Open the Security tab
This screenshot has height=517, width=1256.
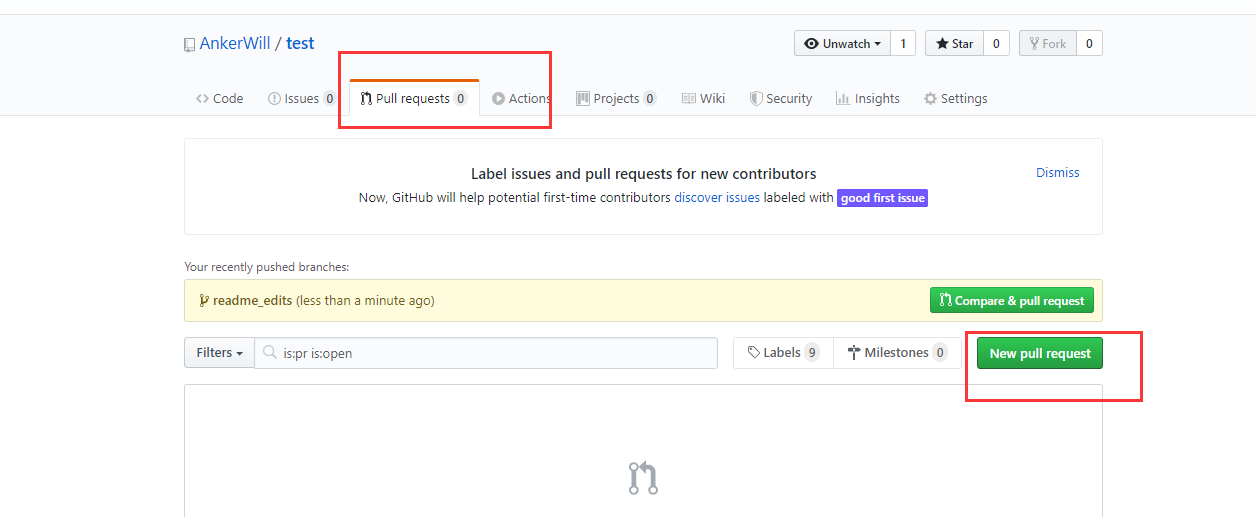coord(781,98)
